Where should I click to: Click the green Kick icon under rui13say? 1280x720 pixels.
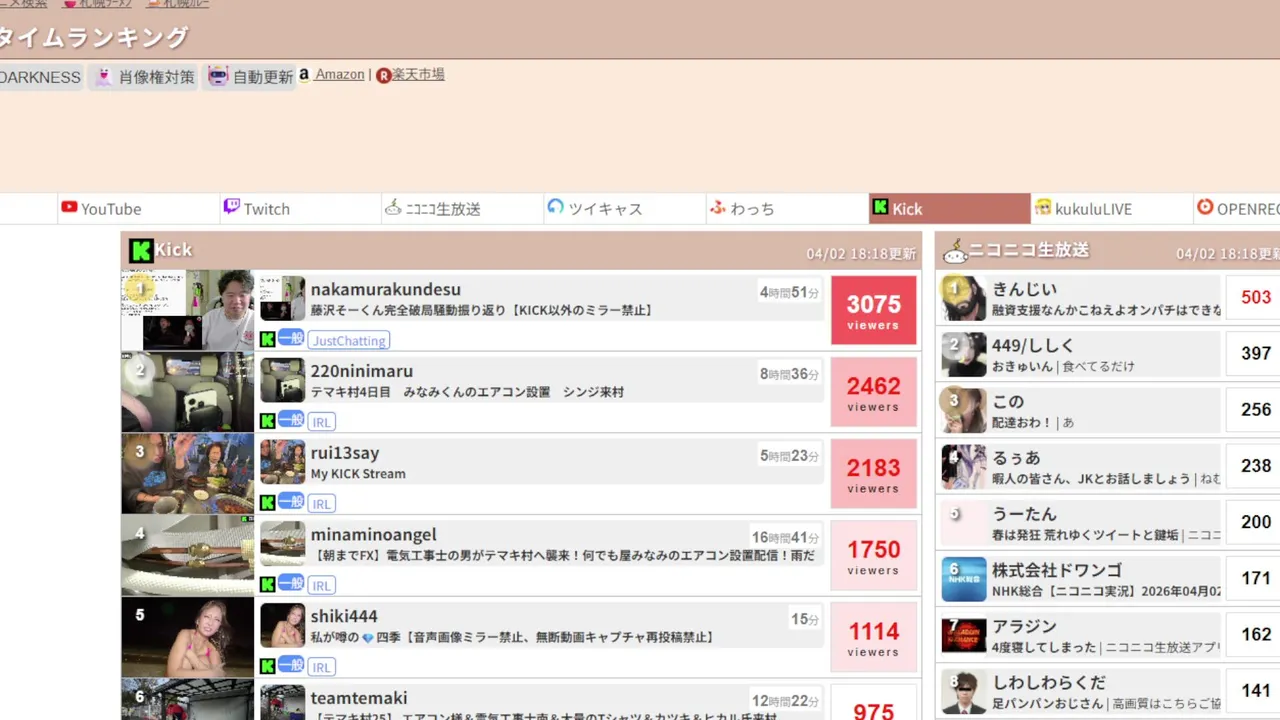pos(268,503)
